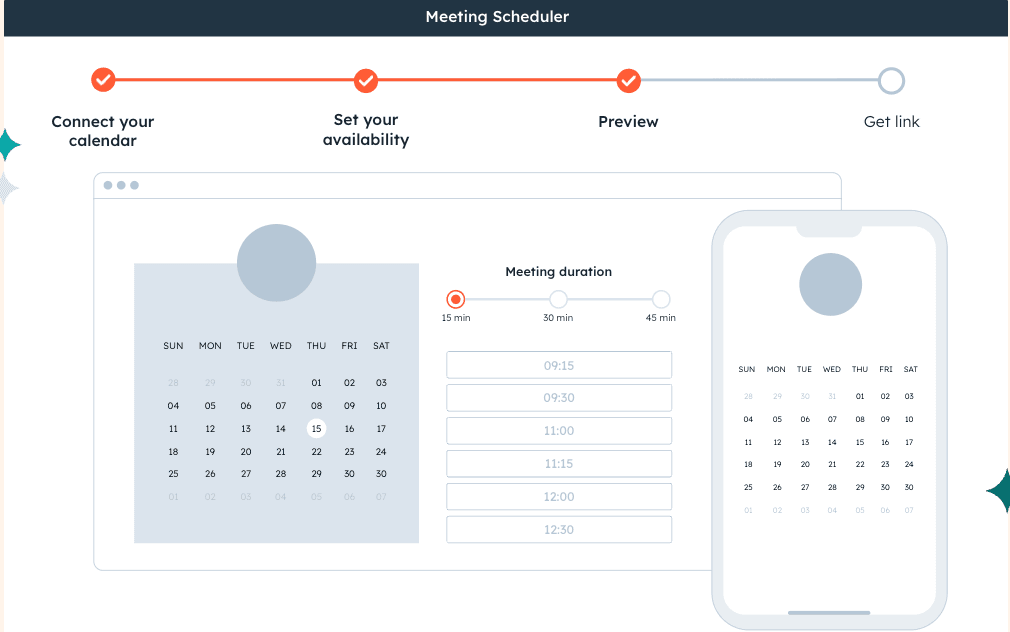Select the 30 min meeting duration

click(x=558, y=299)
